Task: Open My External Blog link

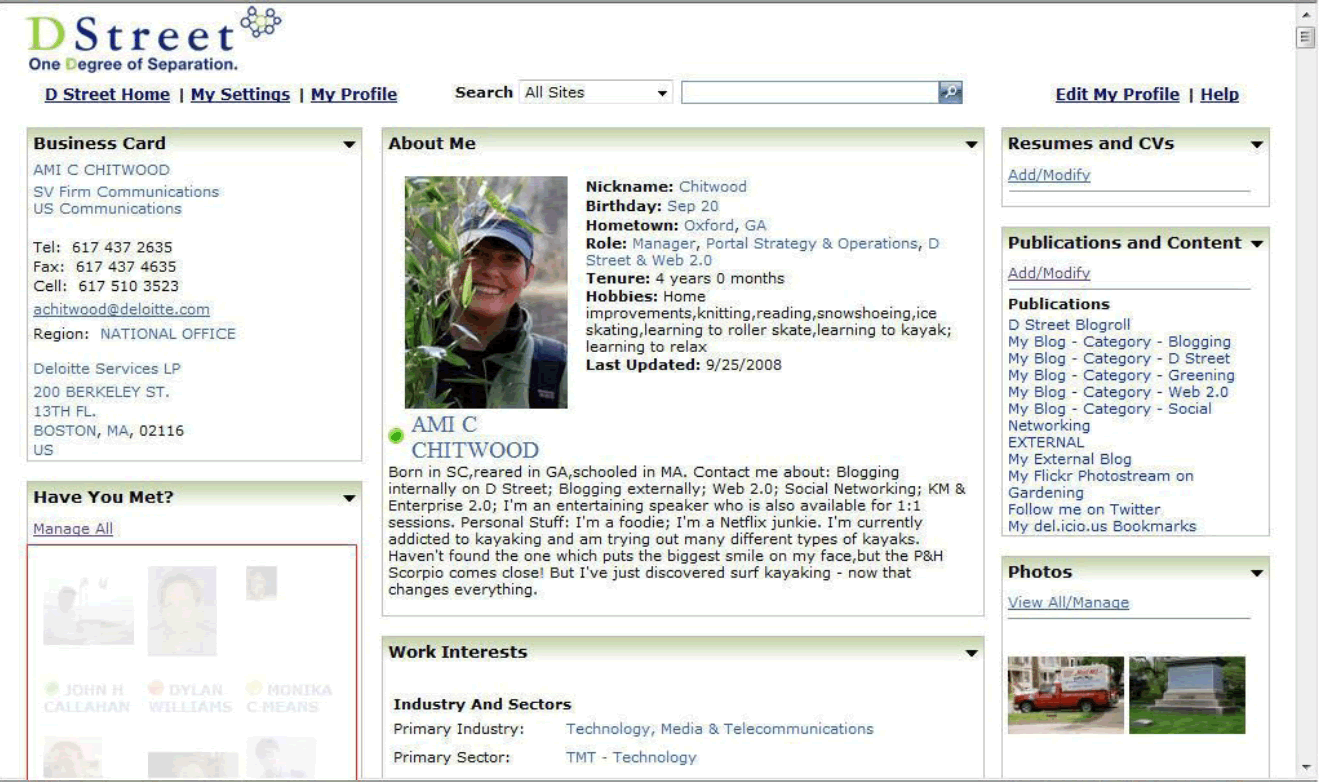Action: point(1070,459)
